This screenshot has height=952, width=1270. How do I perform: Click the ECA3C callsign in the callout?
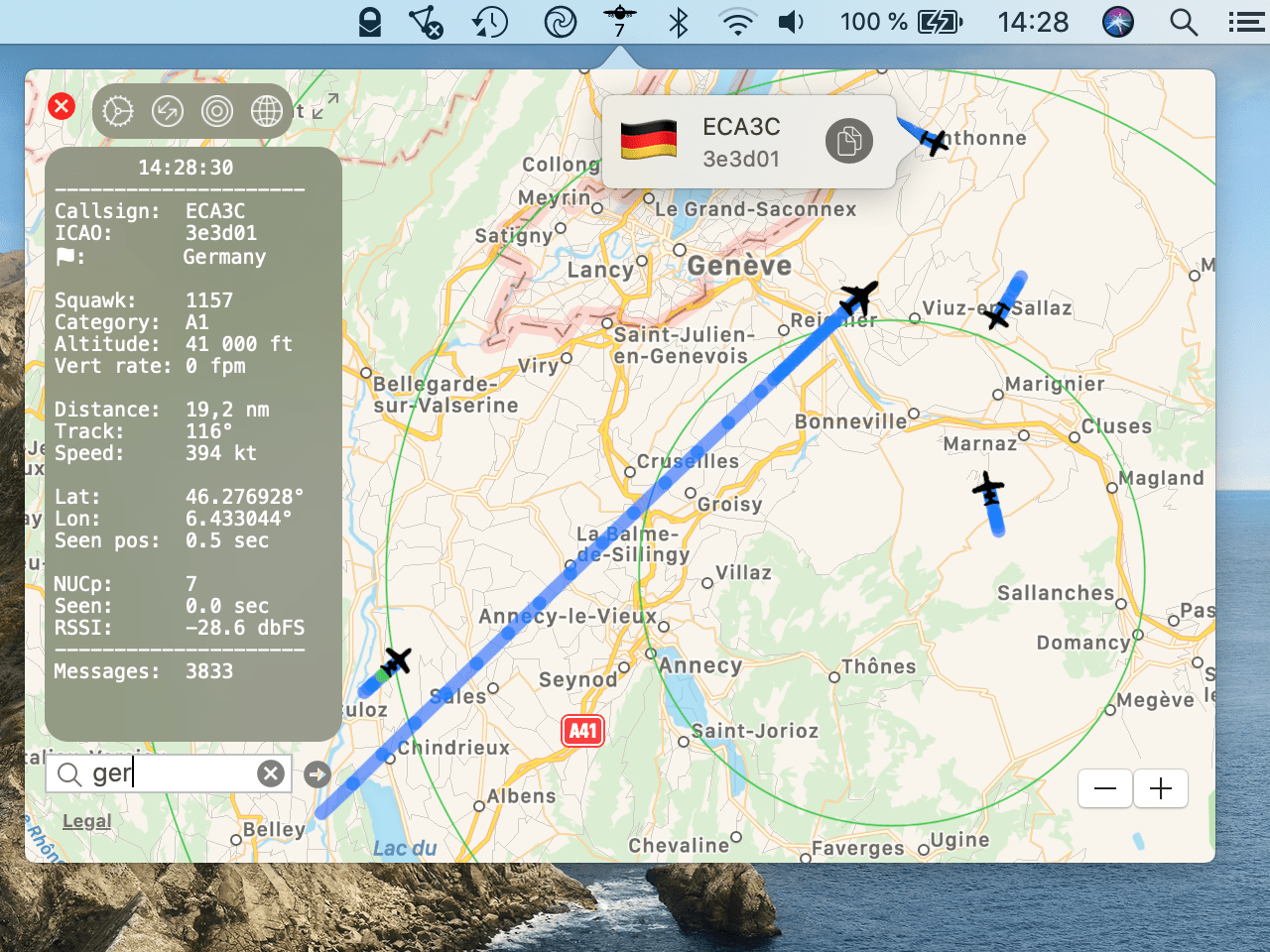coord(741,127)
